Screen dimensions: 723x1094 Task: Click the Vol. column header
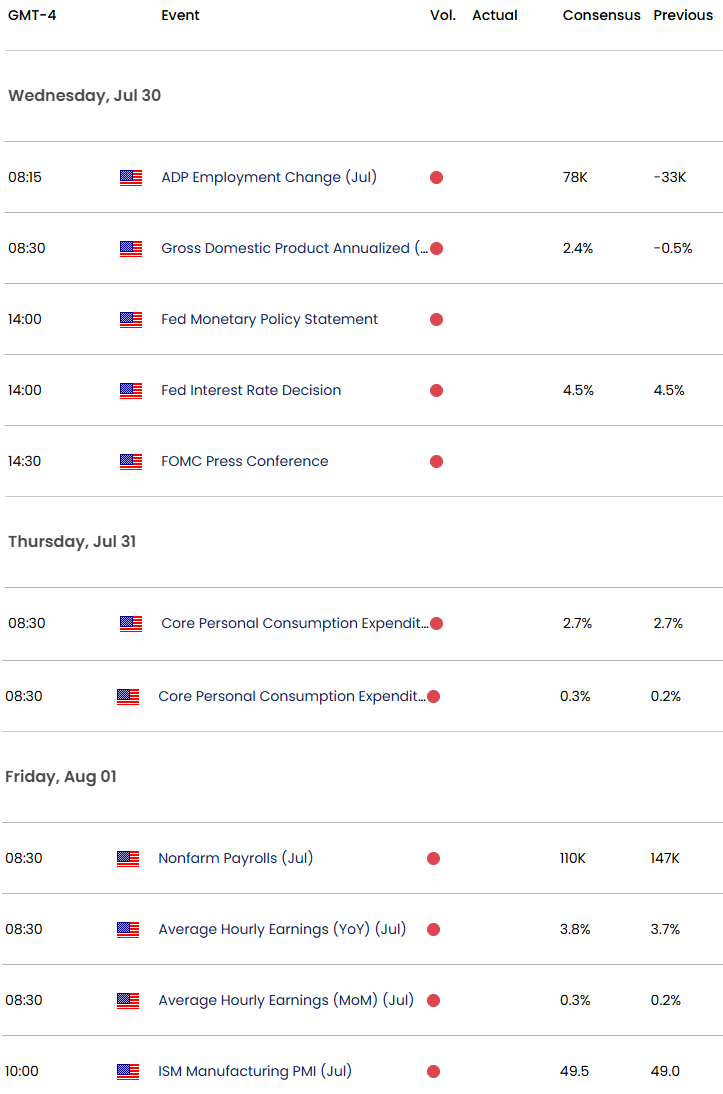(x=443, y=16)
